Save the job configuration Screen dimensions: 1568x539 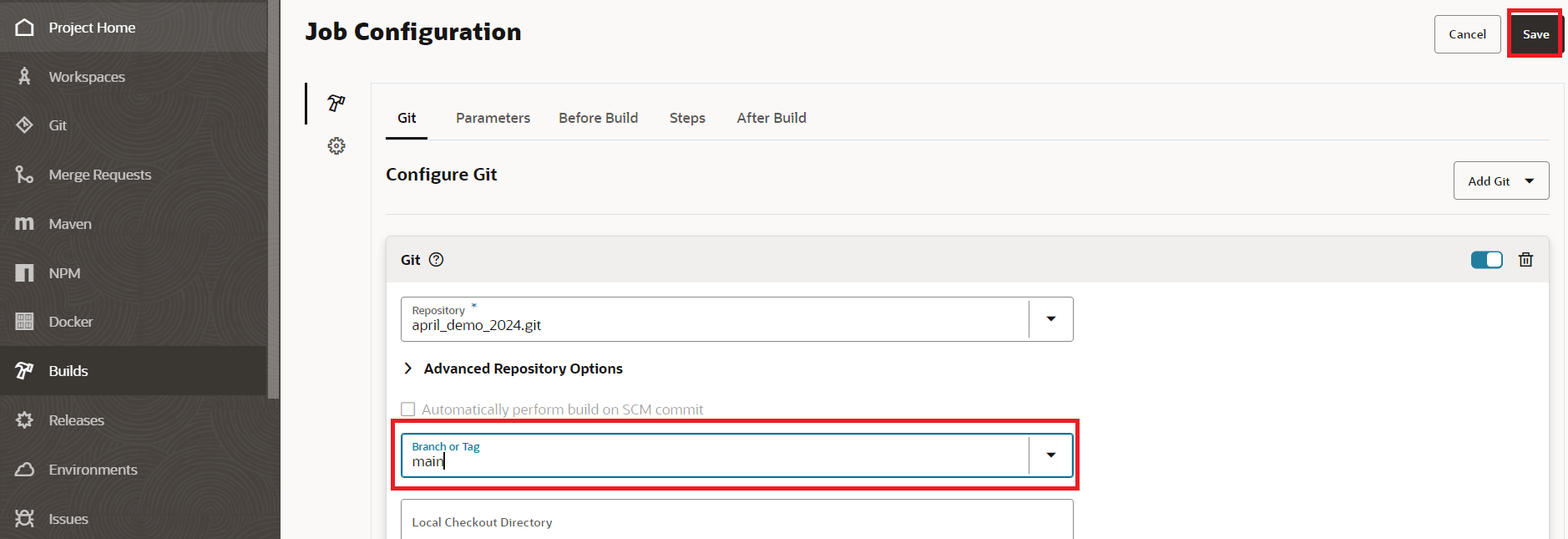pyautogui.click(x=1535, y=34)
